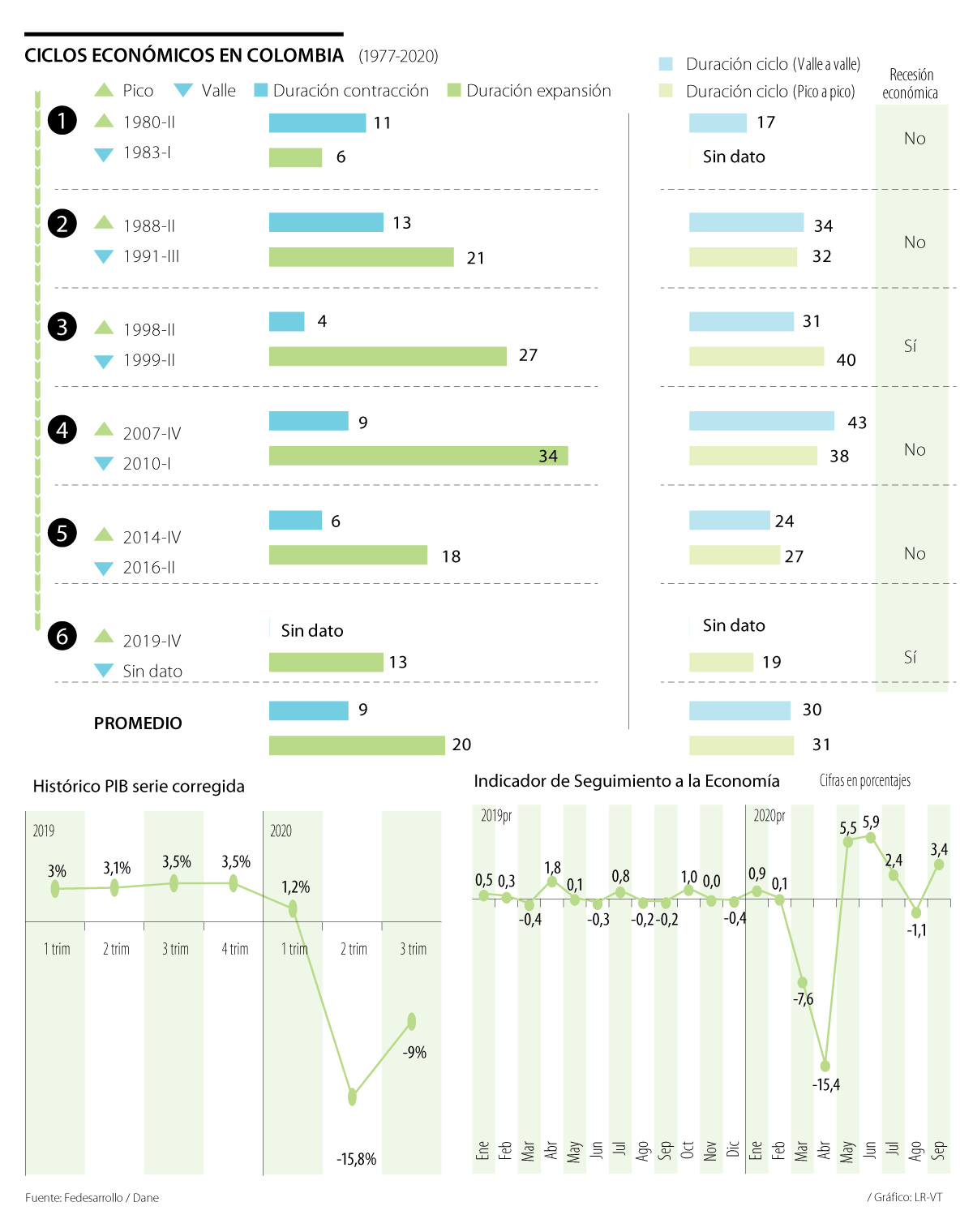The height and width of the screenshot is (1232, 973).
Task: Click the Duración expansión green legend square
Action: tap(454, 90)
